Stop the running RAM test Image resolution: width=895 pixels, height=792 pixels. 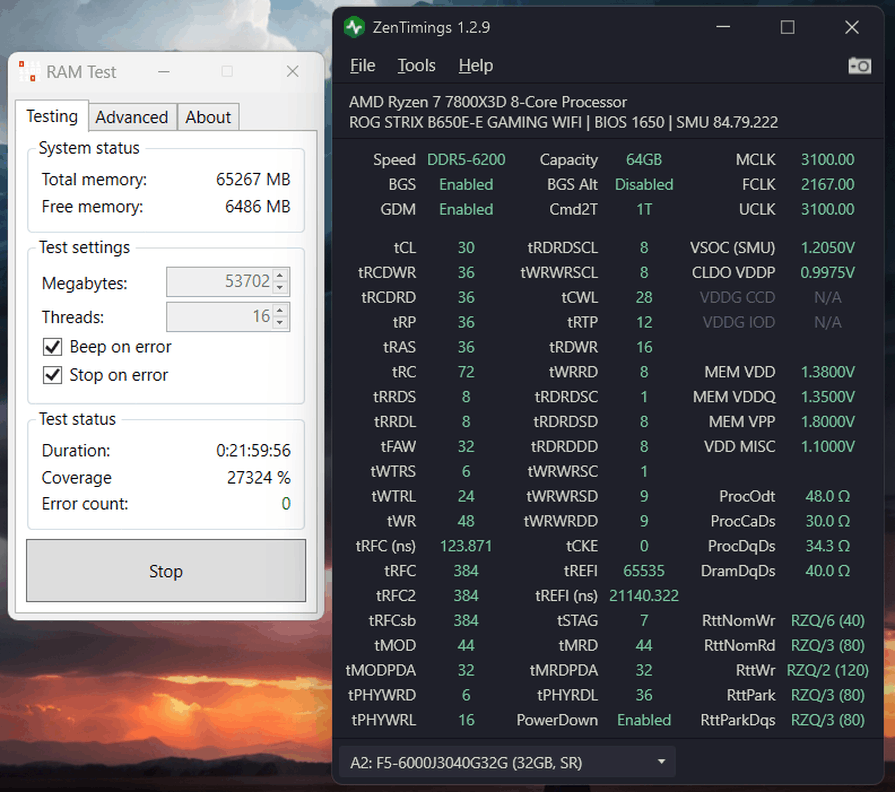(x=166, y=571)
